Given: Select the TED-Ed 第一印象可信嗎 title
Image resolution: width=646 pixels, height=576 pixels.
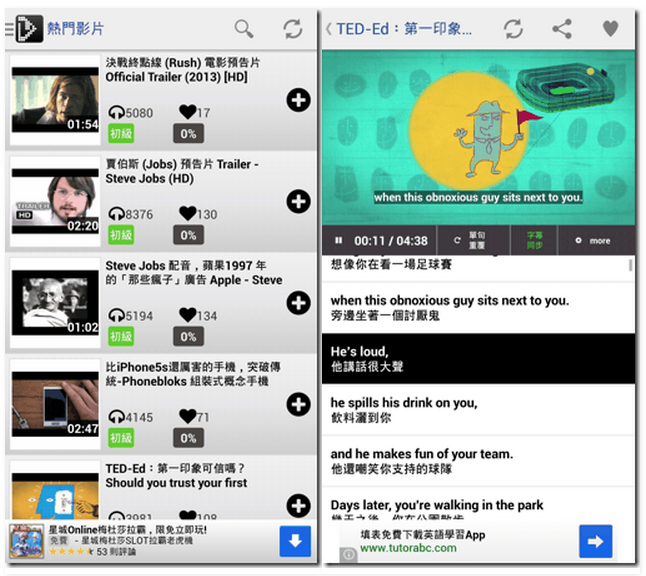Looking at the screenshot, I should point(176,475).
